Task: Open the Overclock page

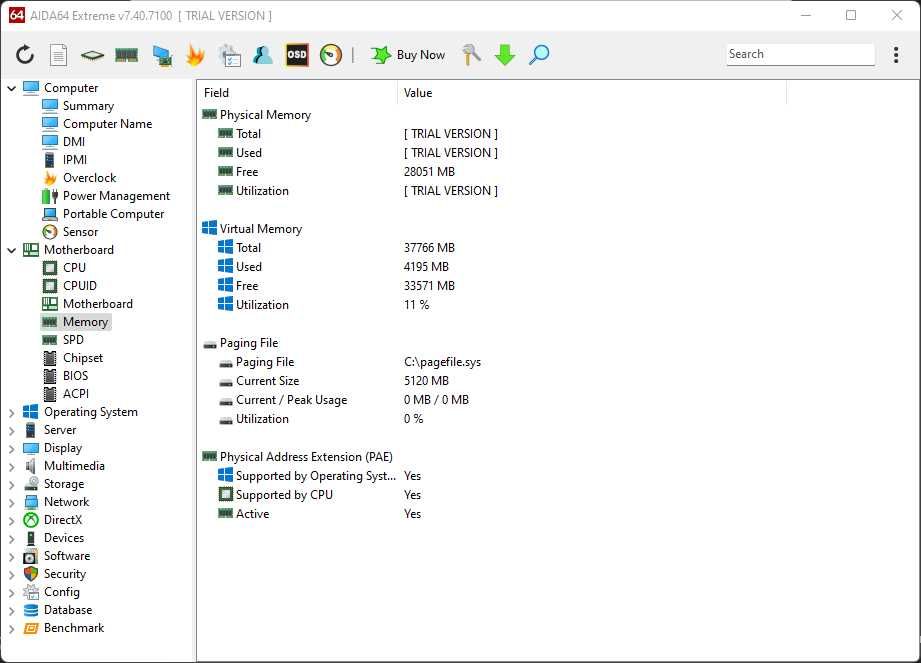Action: 89,178
